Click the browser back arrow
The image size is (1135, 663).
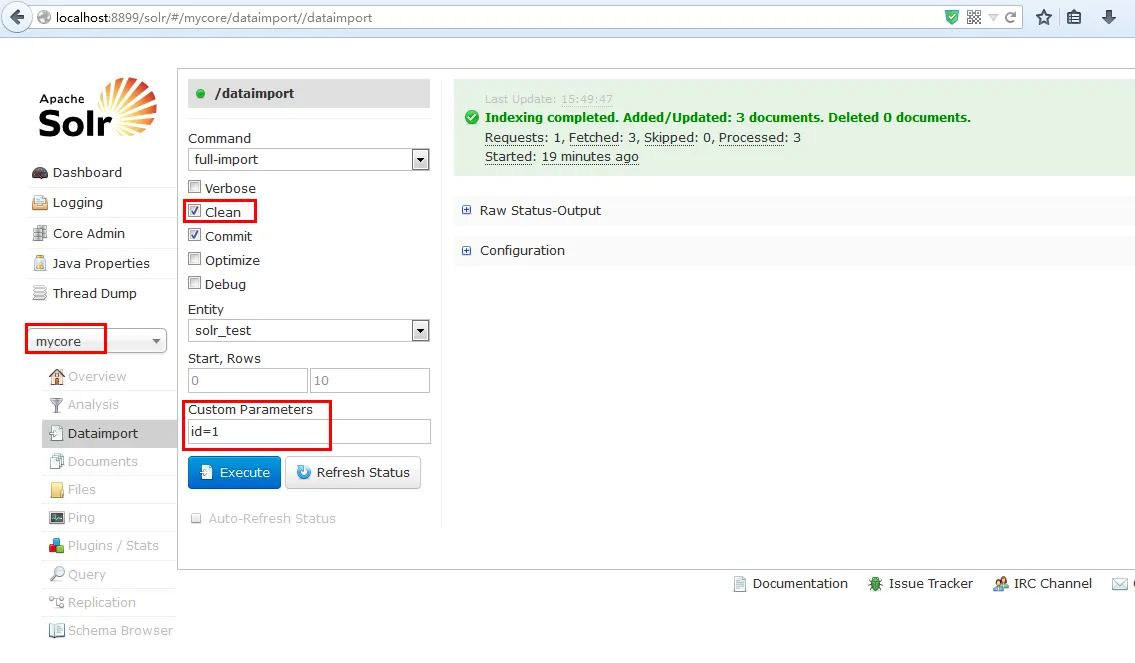pos(17,17)
